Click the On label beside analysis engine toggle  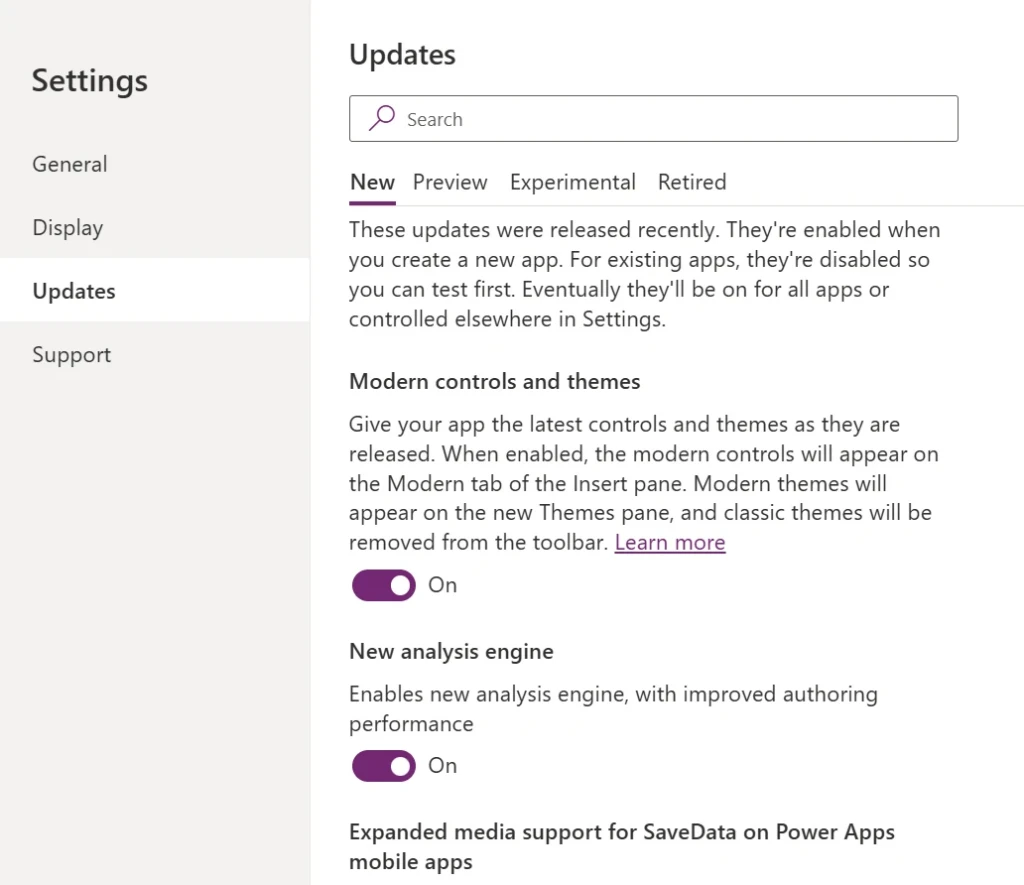coord(442,765)
